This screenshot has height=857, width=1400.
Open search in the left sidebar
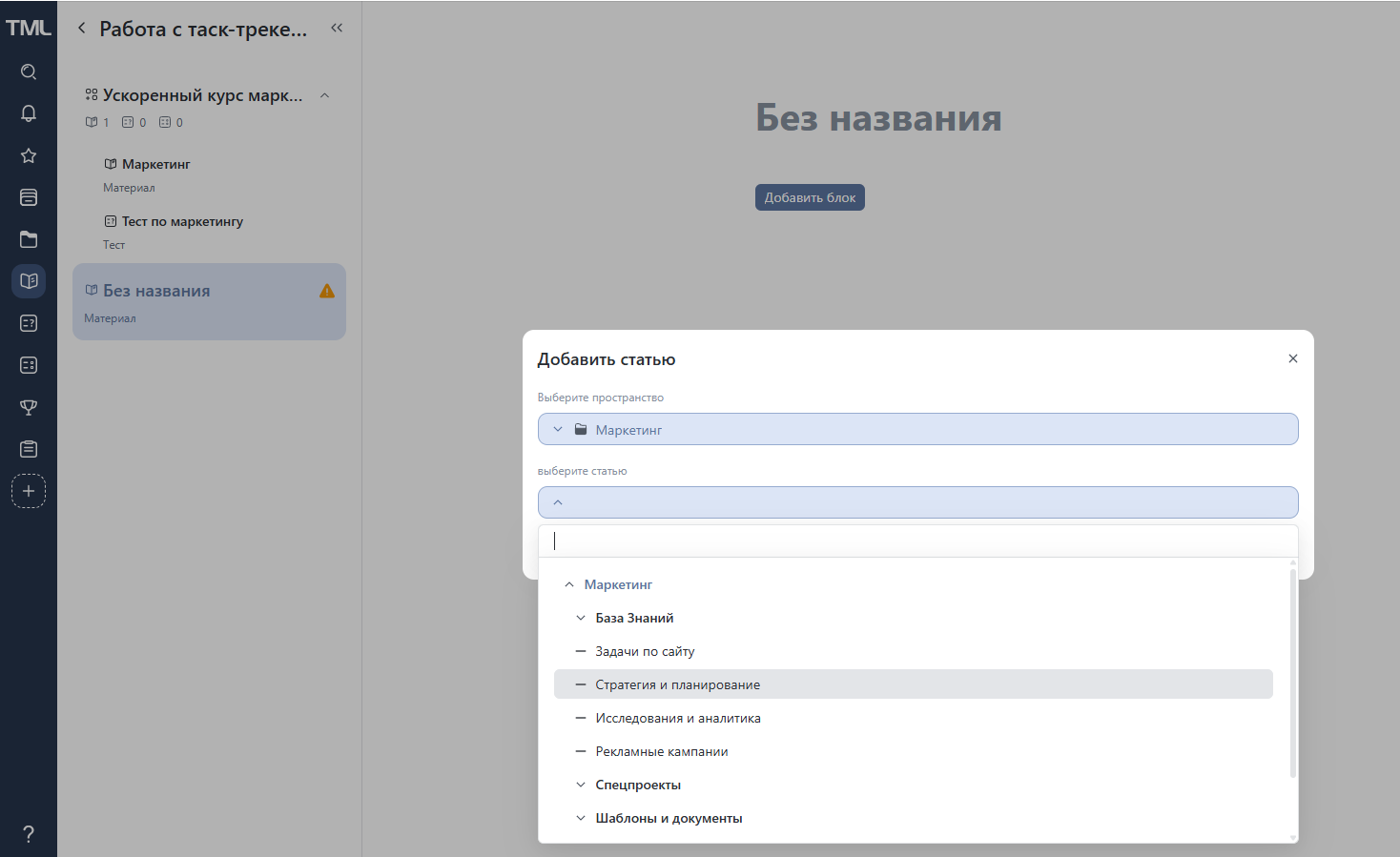coord(29,71)
